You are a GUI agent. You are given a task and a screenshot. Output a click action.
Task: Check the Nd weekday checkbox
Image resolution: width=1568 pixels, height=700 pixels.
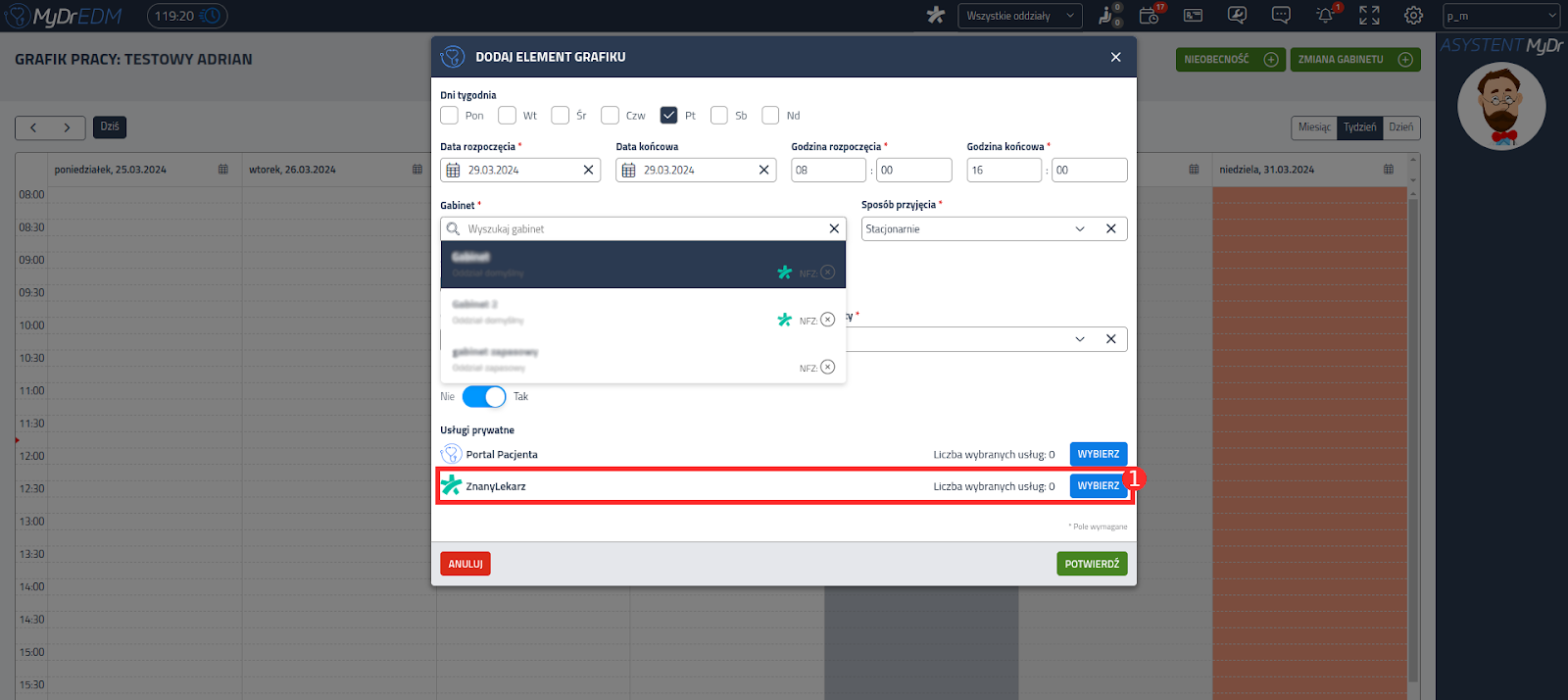tap(770, 115)
